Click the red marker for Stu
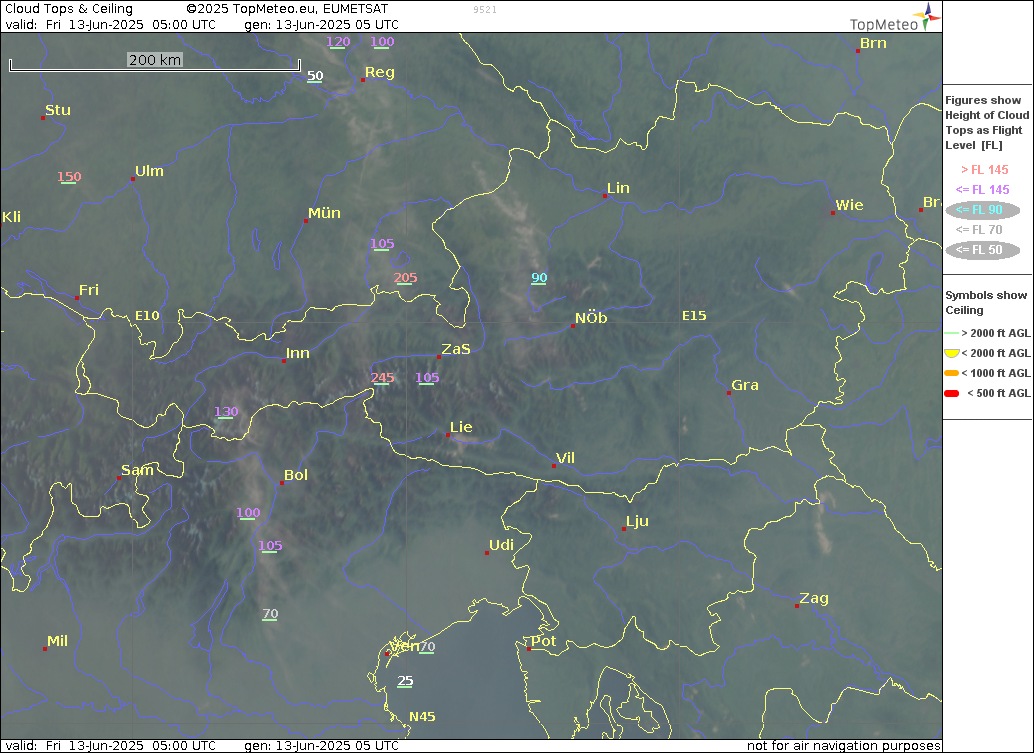The image size is (1034, 753). 44,118
